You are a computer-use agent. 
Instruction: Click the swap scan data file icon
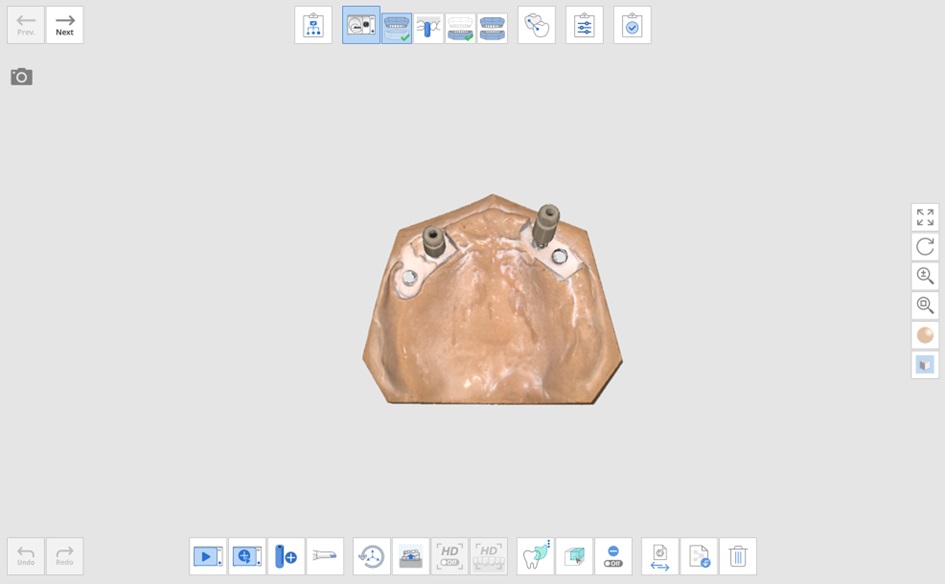pos(660,556)
